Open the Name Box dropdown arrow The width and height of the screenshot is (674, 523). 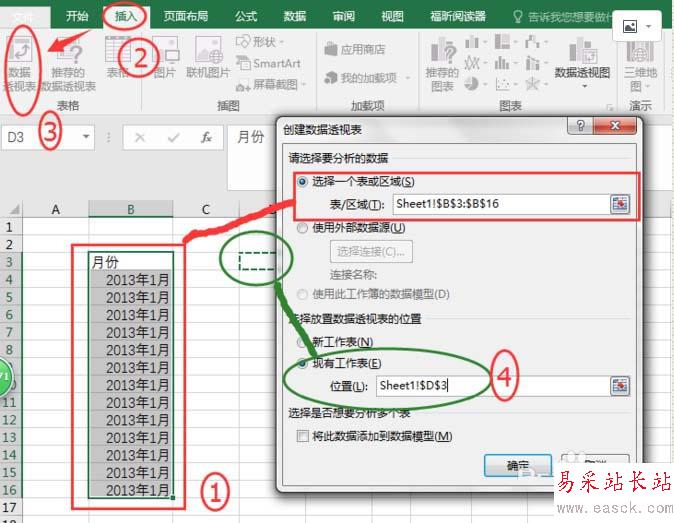[x=86, y=137]
